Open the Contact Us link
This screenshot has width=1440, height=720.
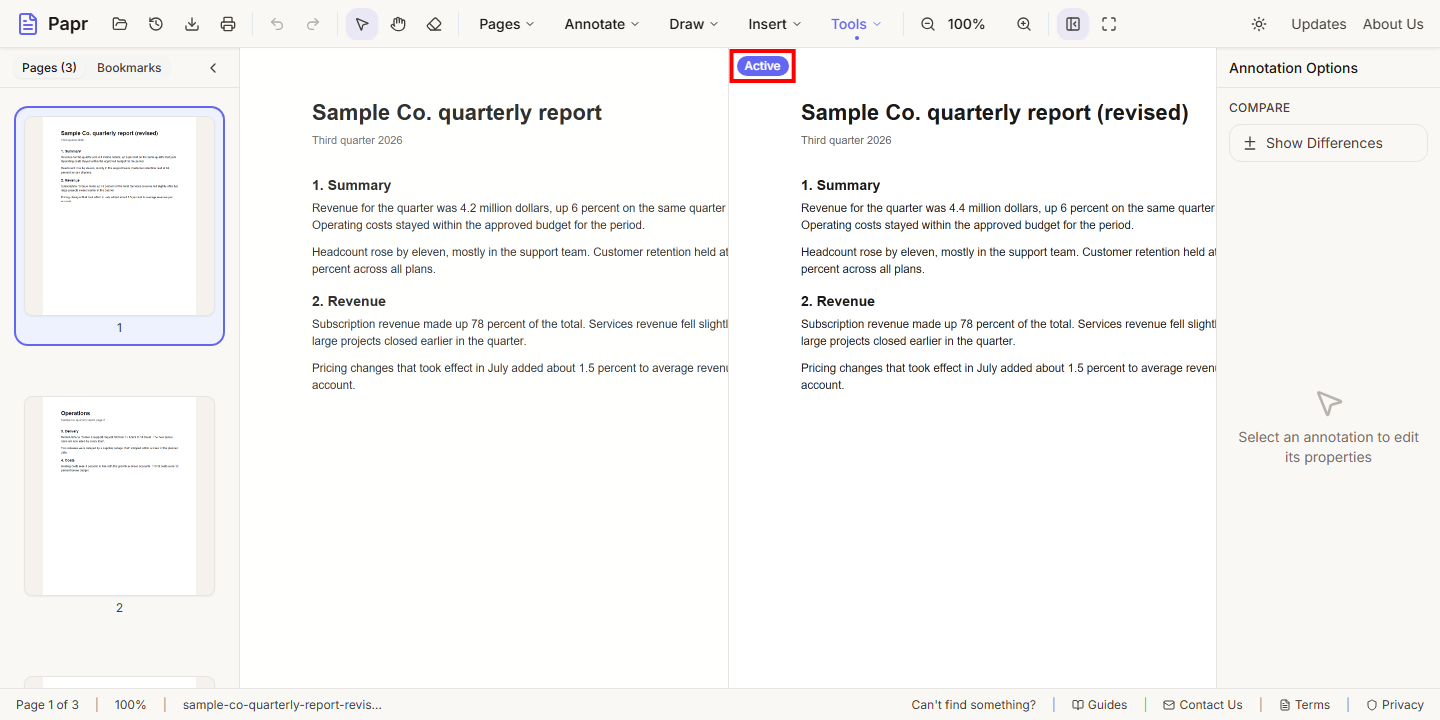pyautogui.click(x=1202, y=705)
